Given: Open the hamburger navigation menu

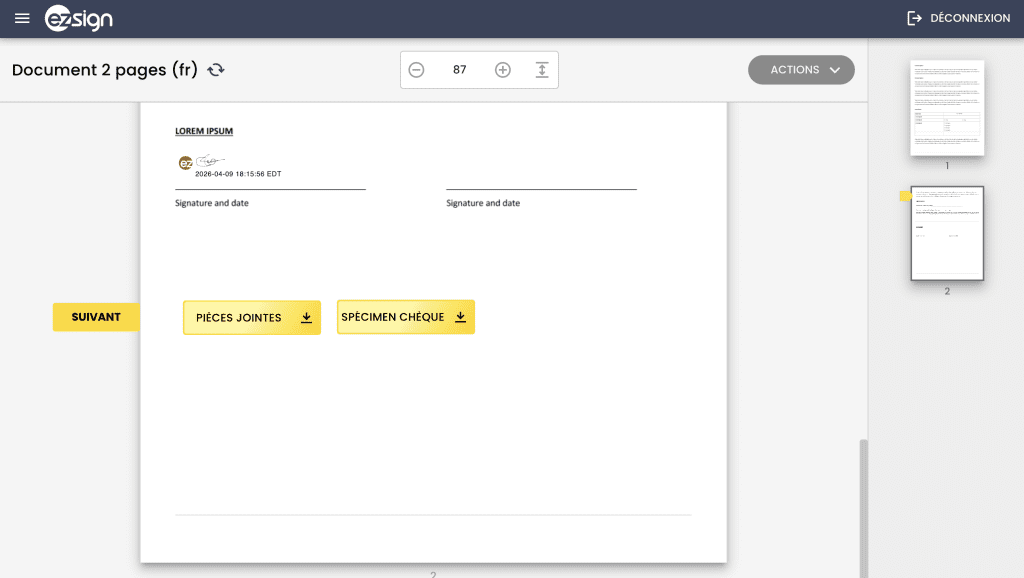Looking at the screenshot, I should (22, 18).
